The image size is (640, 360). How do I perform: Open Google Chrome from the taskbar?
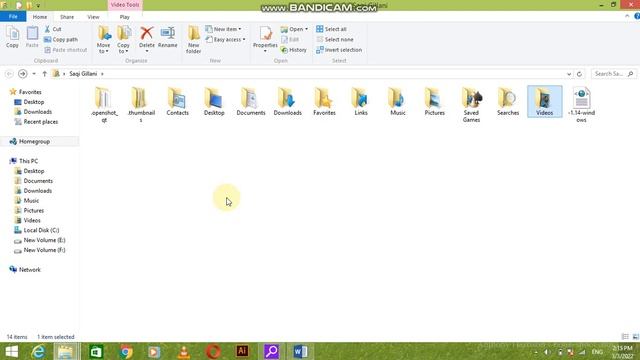[x=126, y=351]
